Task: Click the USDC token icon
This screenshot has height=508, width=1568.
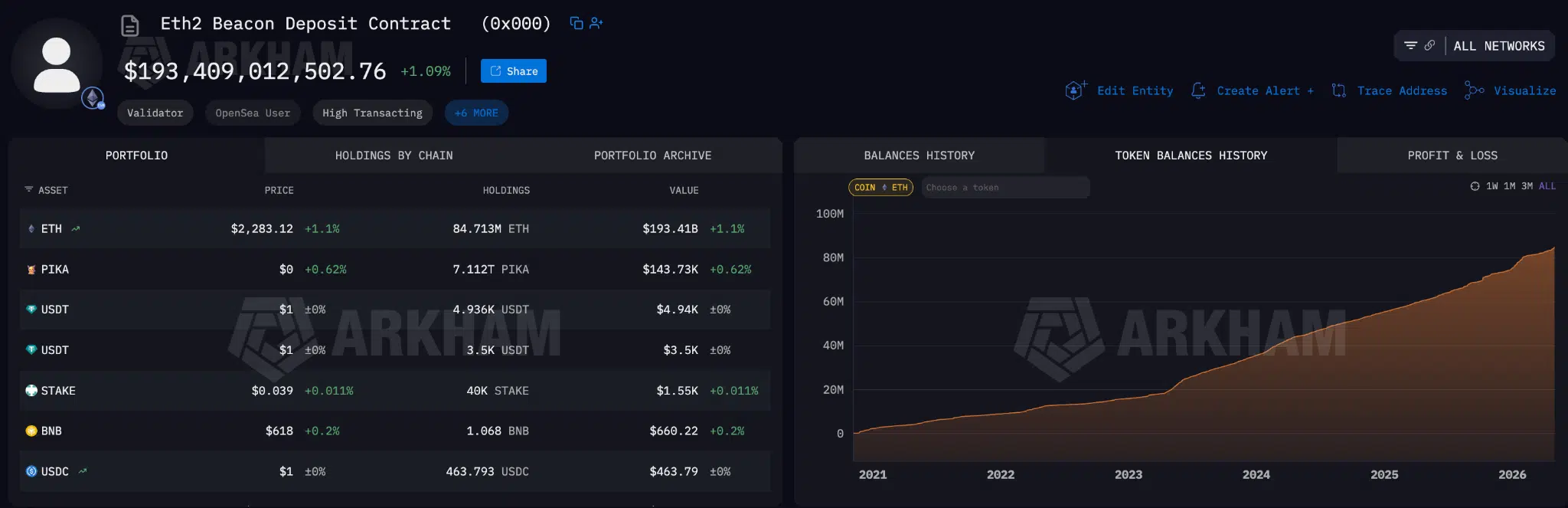Action: pyautogui.click(x=31, y=471)
